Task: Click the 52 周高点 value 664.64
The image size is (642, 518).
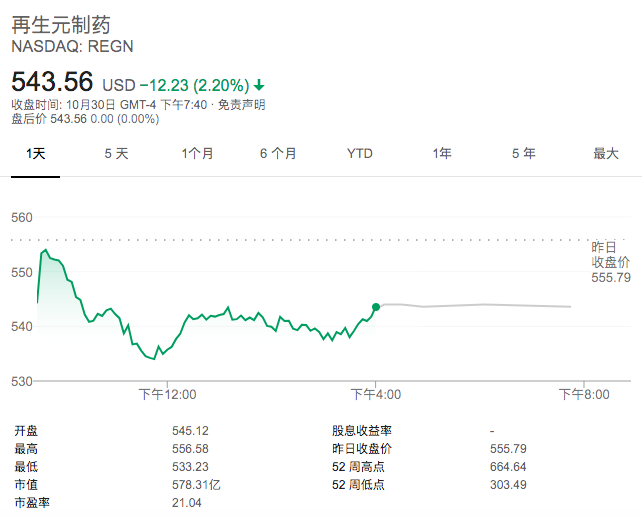Action: pos(508,467)
